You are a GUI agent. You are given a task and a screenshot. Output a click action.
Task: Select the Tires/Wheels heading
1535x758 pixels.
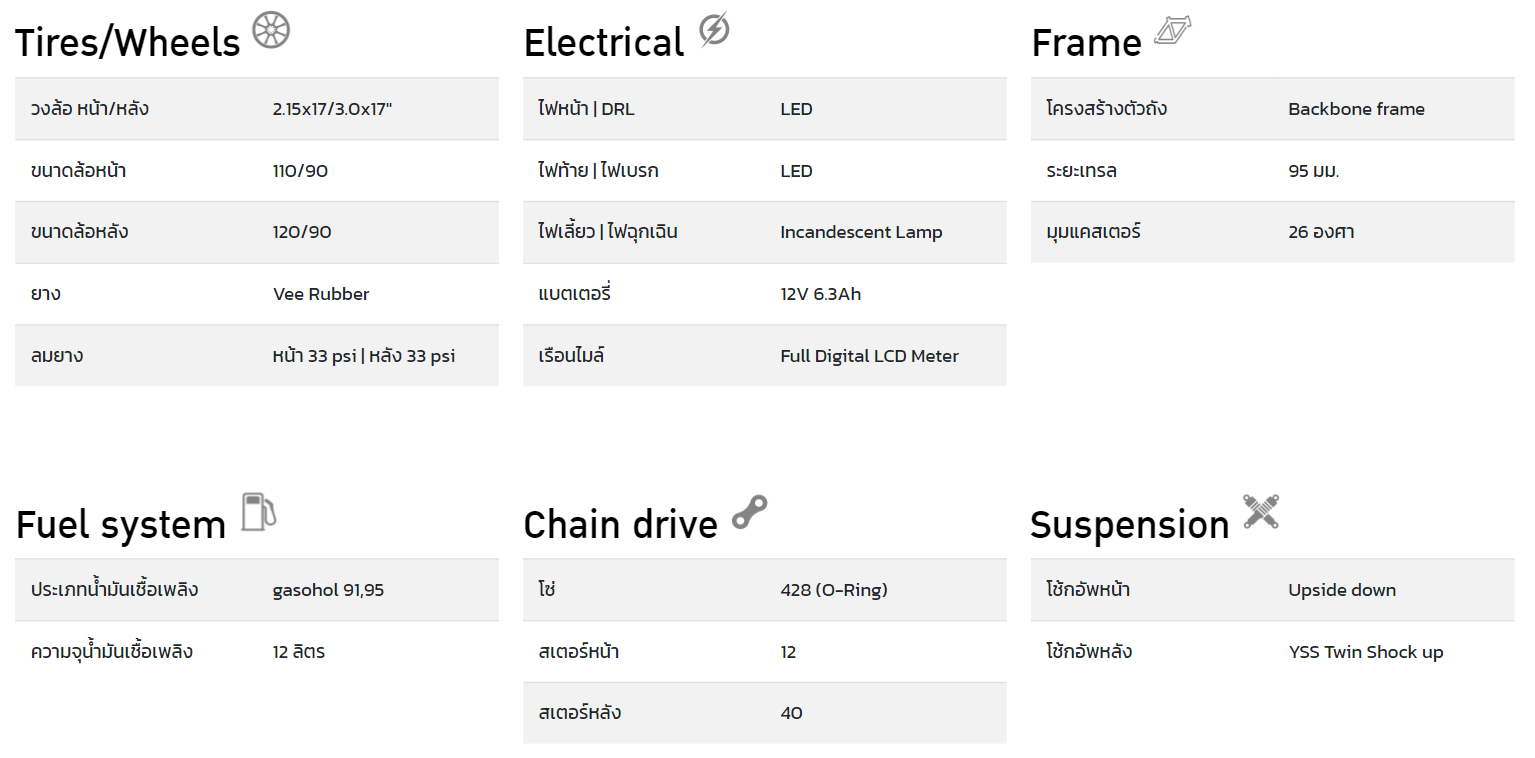point(128,43)
